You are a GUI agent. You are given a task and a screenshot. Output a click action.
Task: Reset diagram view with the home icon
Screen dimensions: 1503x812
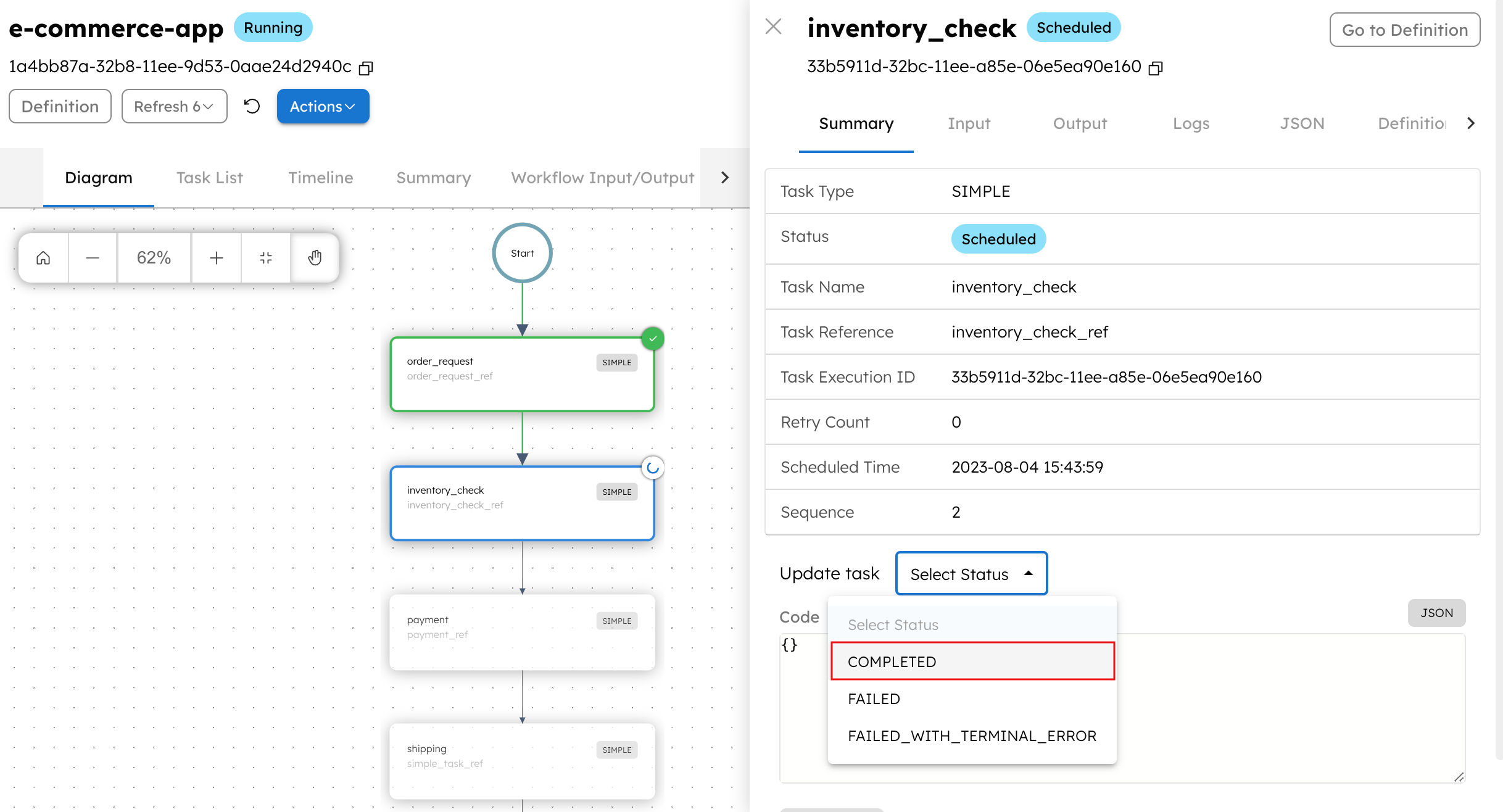[x=43, y=257]
